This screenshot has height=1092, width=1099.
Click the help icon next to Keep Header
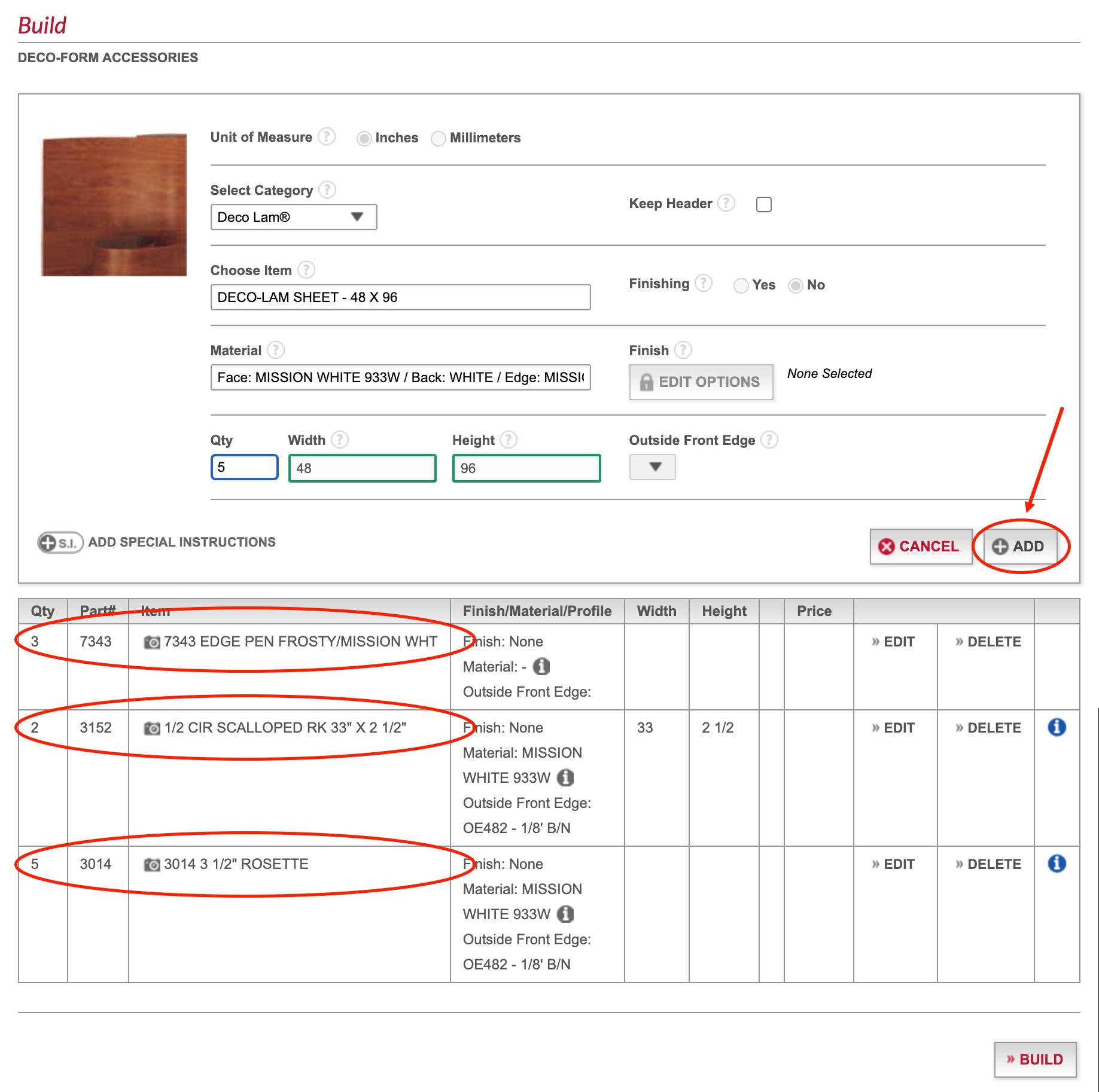pos(726,203)
